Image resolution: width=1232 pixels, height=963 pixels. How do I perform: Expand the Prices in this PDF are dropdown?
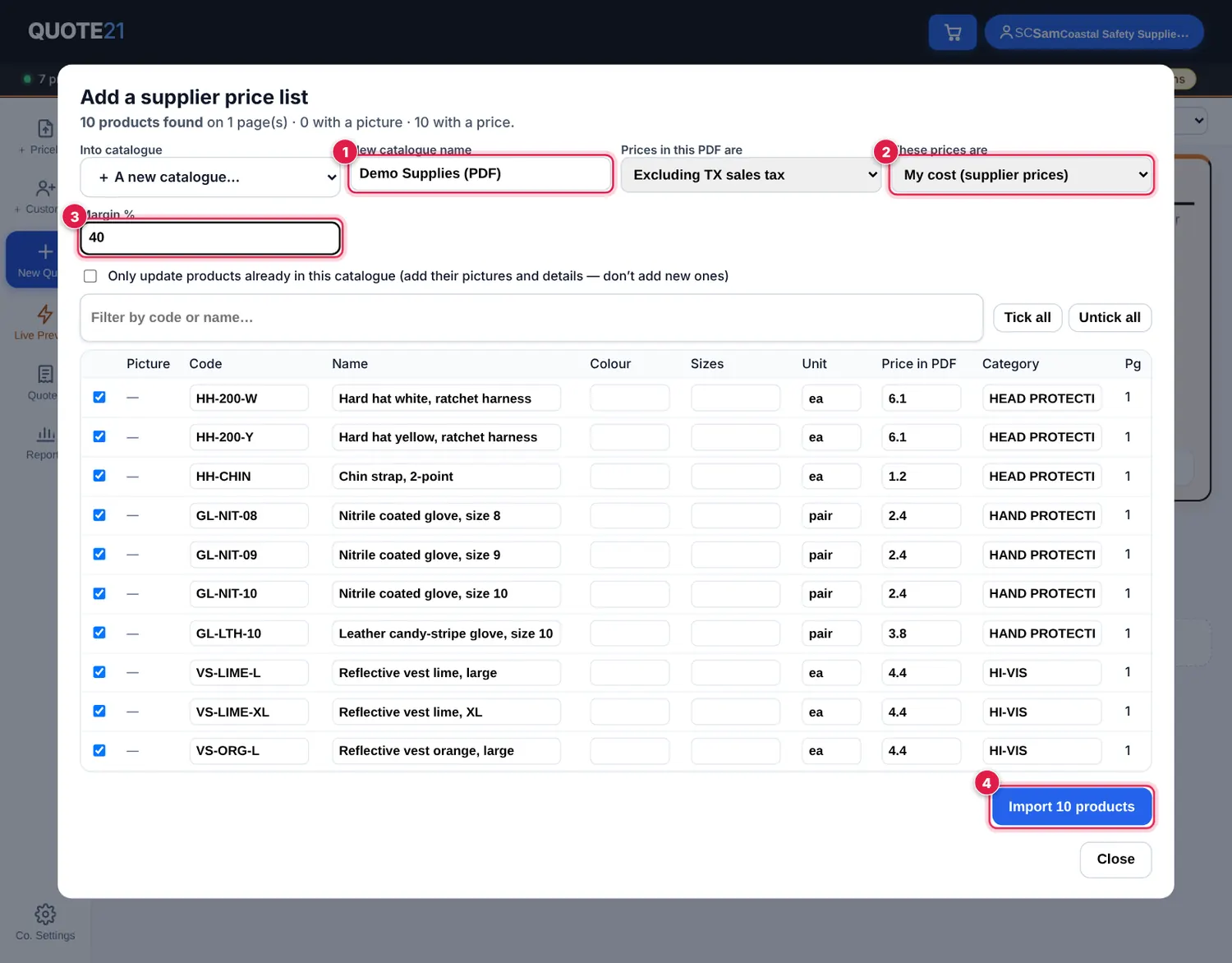pos(751,175)
